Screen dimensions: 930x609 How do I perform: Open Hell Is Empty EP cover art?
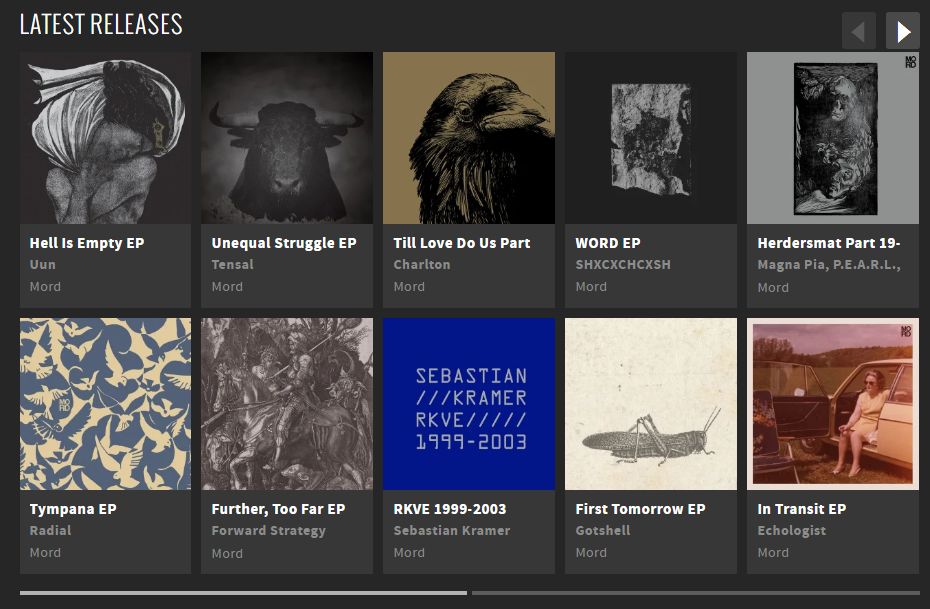coord(105,138)
